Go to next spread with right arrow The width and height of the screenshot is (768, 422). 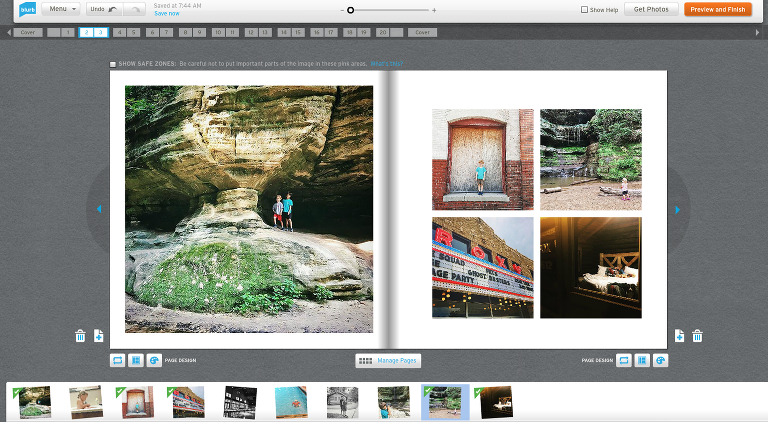pos(677,210)
